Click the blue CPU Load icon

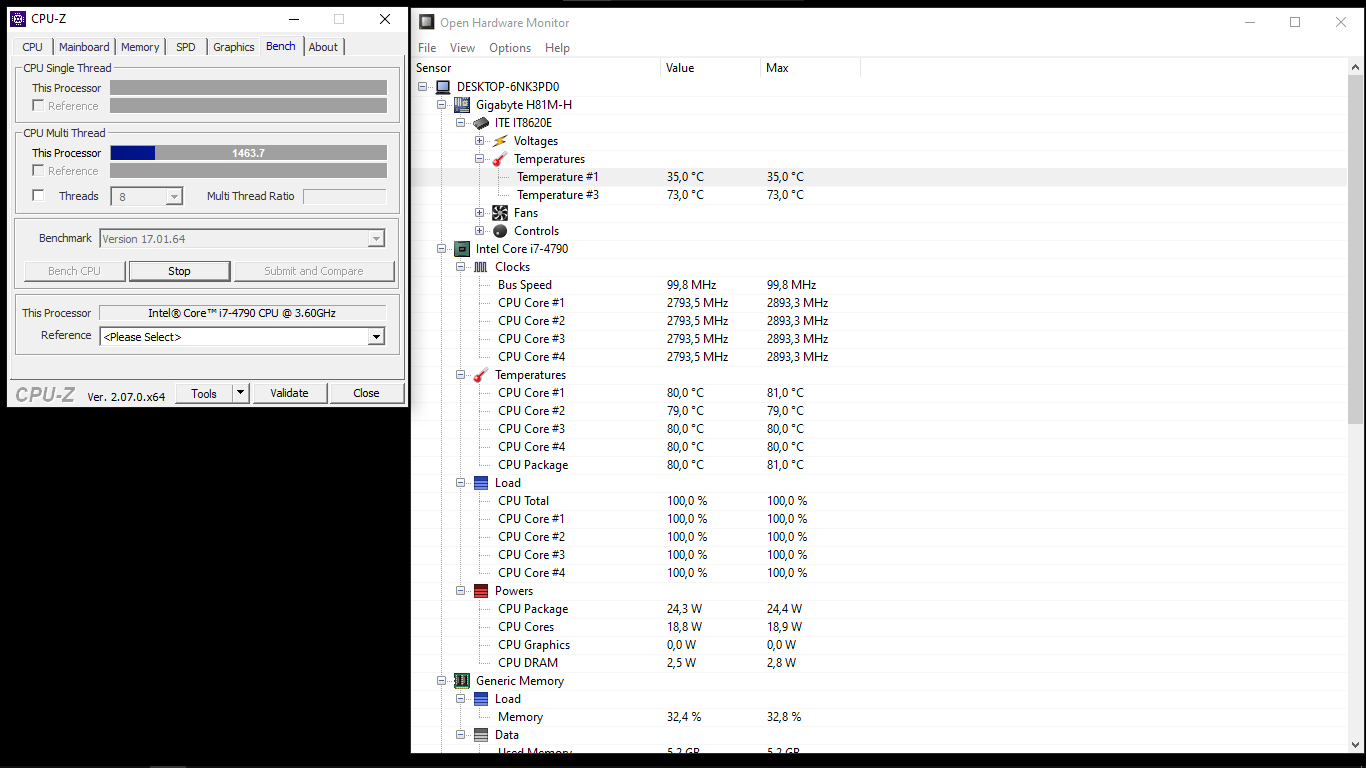tap(481, 483)
